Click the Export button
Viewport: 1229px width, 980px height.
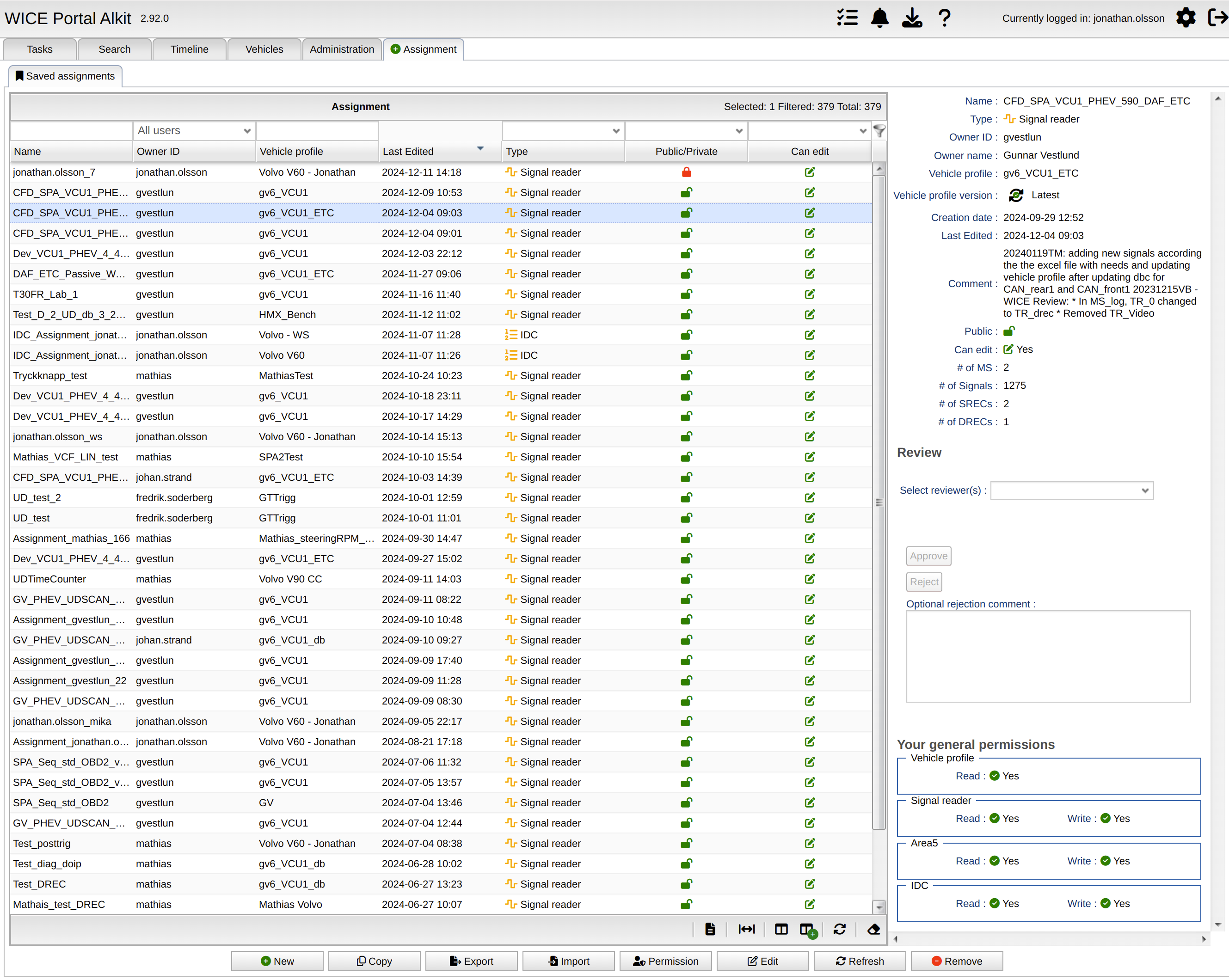coord(472,961)
